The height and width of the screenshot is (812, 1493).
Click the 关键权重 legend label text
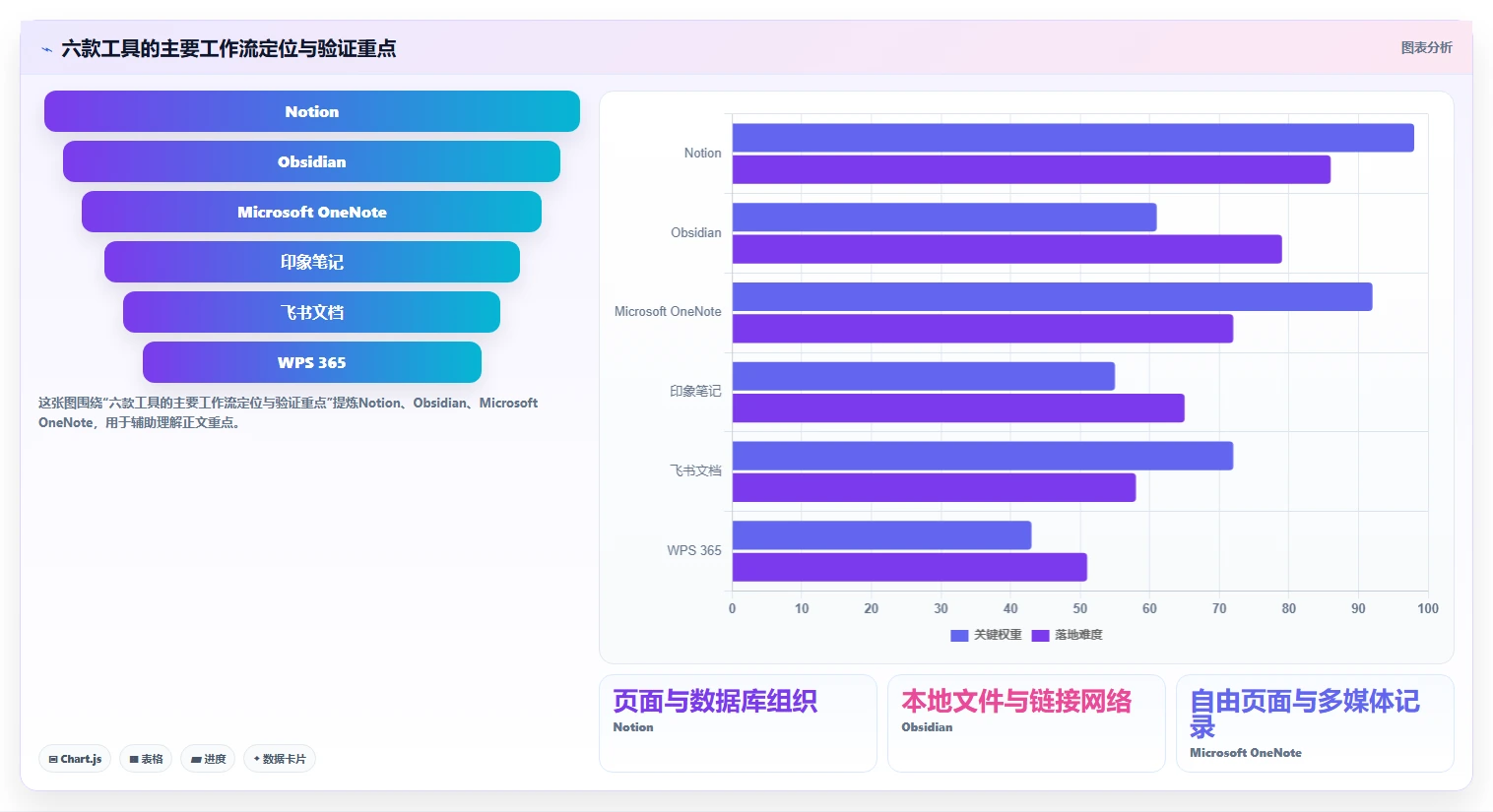[x=998, y=635]
